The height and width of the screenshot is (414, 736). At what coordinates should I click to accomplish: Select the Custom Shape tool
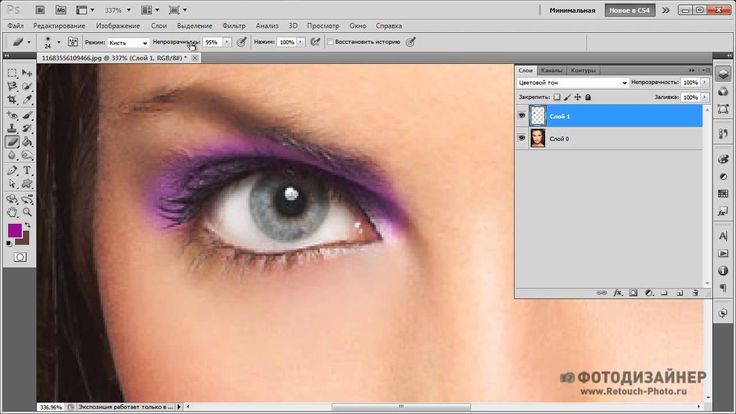[x=27, y=184]
